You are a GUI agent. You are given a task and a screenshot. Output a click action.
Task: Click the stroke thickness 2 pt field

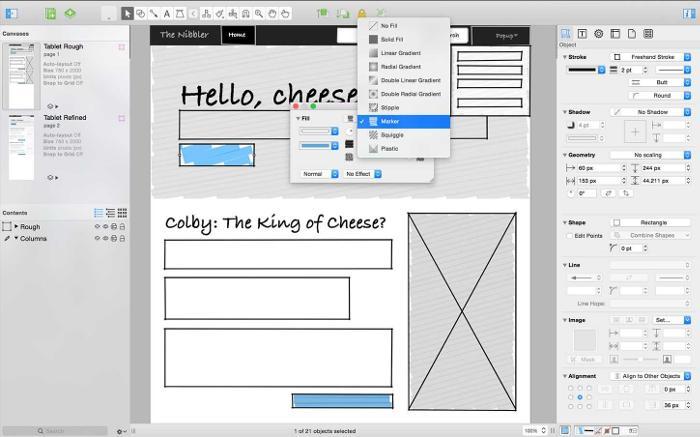click(x=631, y=70)
